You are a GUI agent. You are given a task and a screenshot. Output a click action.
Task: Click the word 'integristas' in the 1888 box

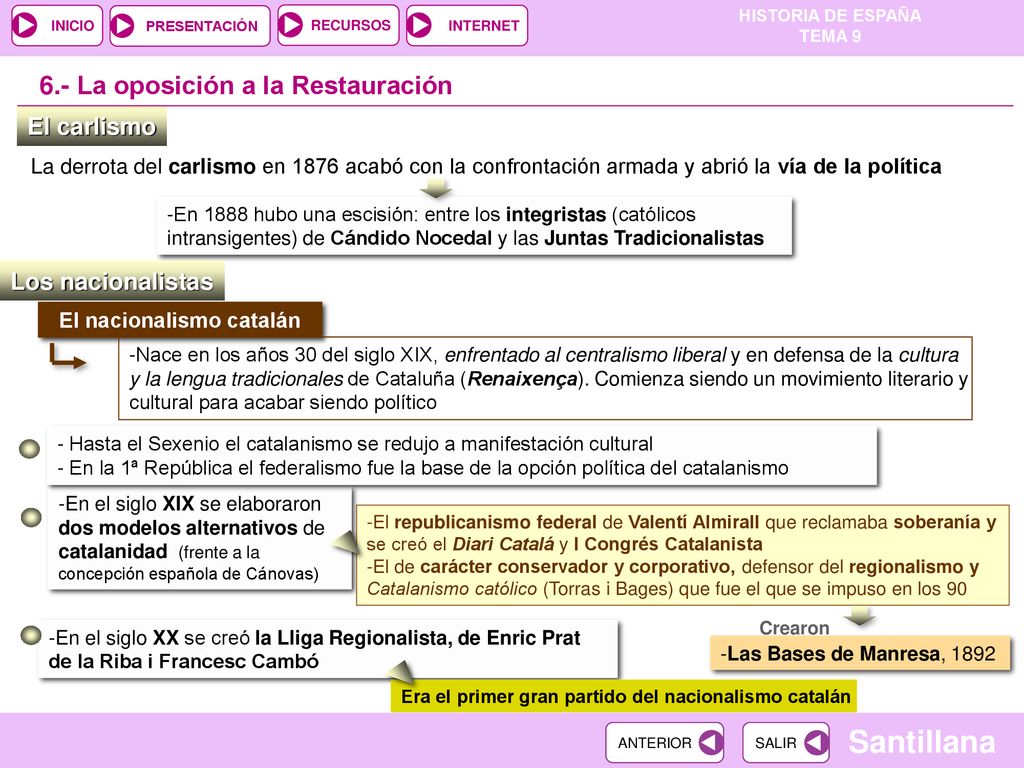(x=556, y=214)
